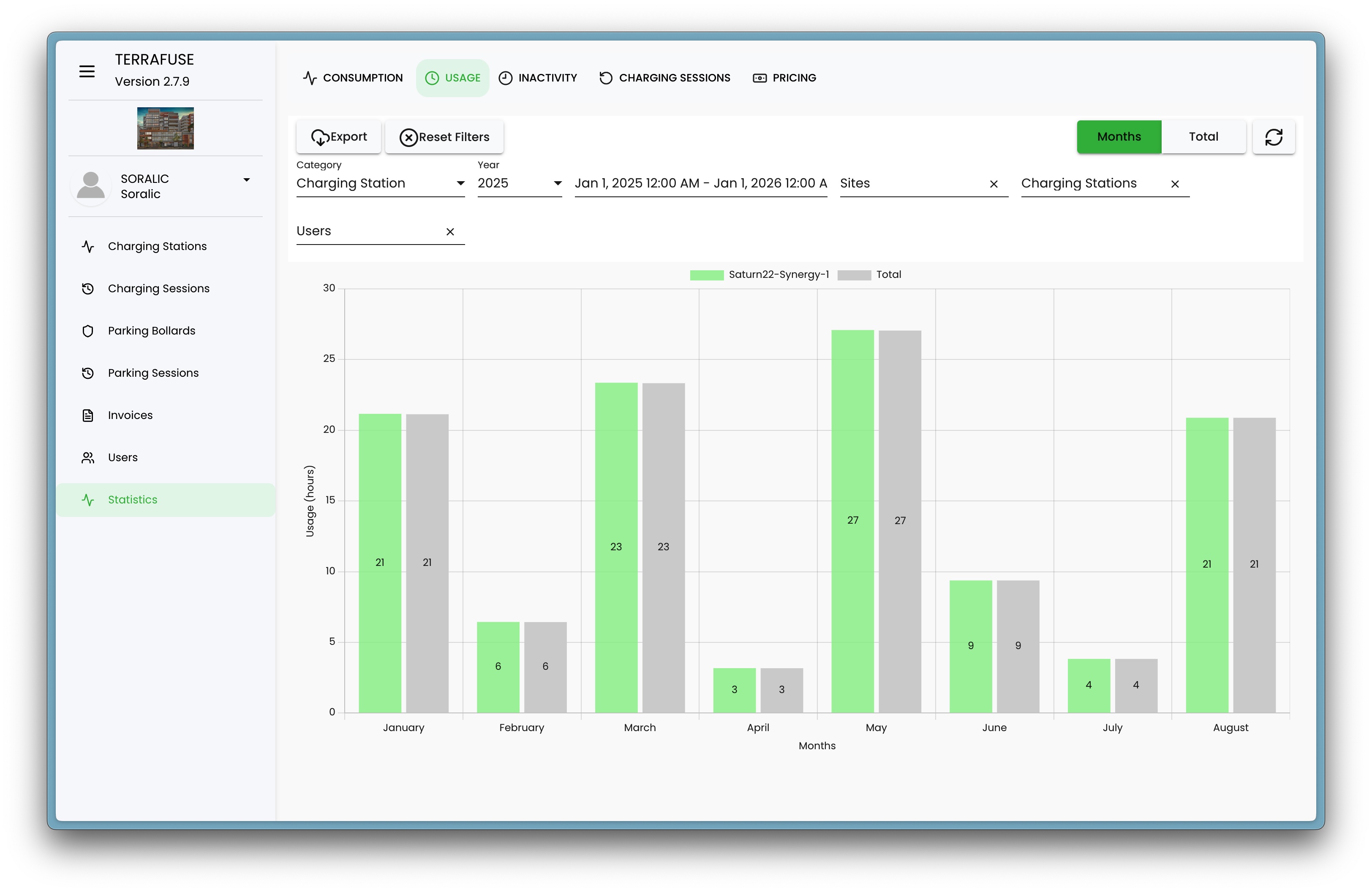
Task: Click the Export button
Action: coord(338,137)
